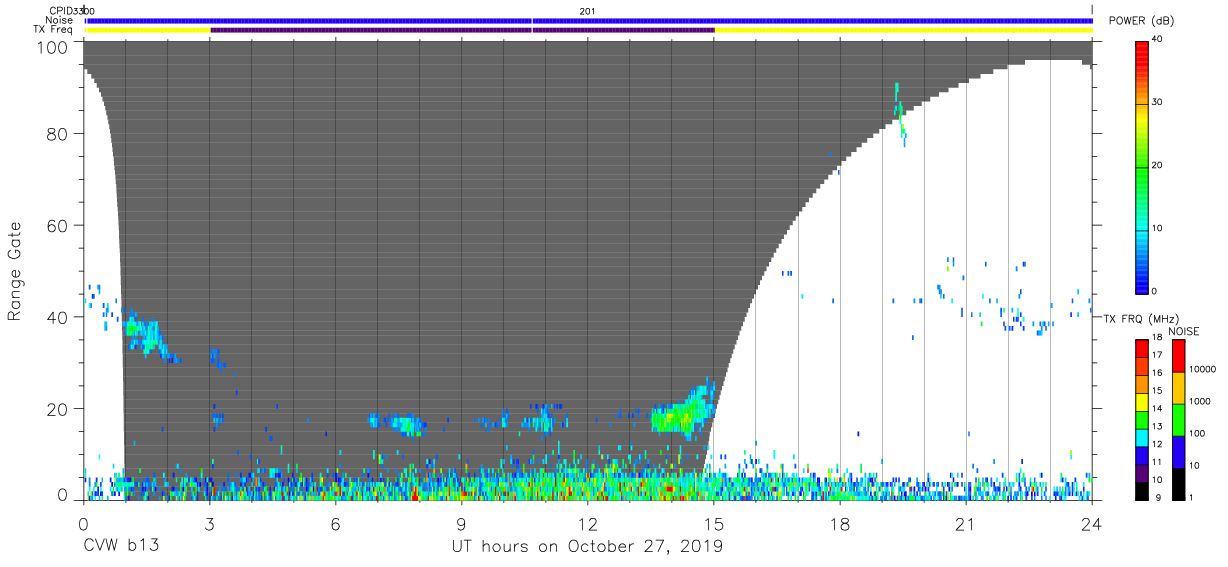Screen dimensions: 1228x567
Task: Click the "CPID" row label at top
Action: click(x=59, y=11)
